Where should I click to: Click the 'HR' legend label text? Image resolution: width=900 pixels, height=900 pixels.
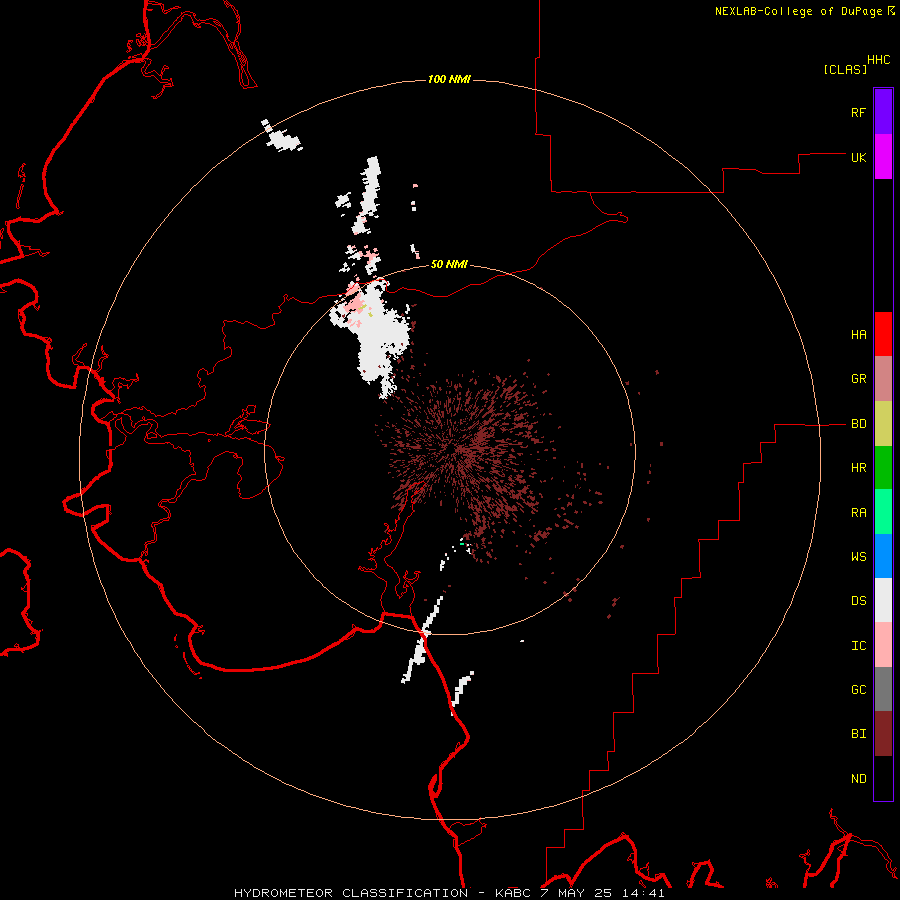click(858, 468)
